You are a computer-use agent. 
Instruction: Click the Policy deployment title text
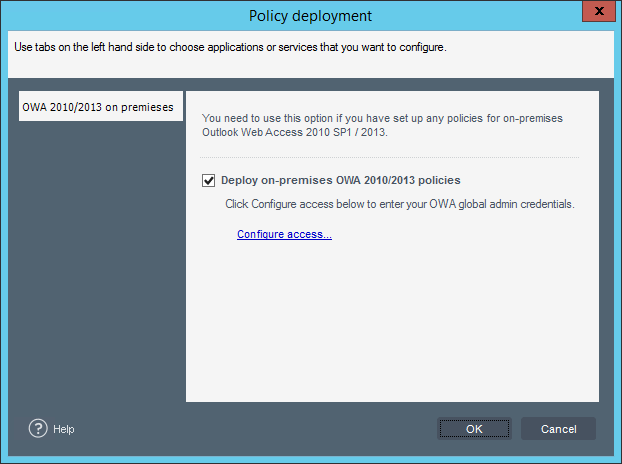coord(310,16)
